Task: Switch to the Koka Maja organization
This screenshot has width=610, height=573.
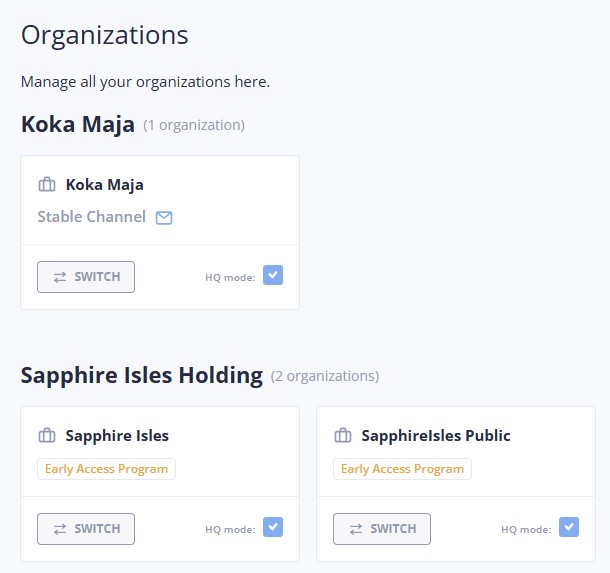Action: [x=86, y=277]
